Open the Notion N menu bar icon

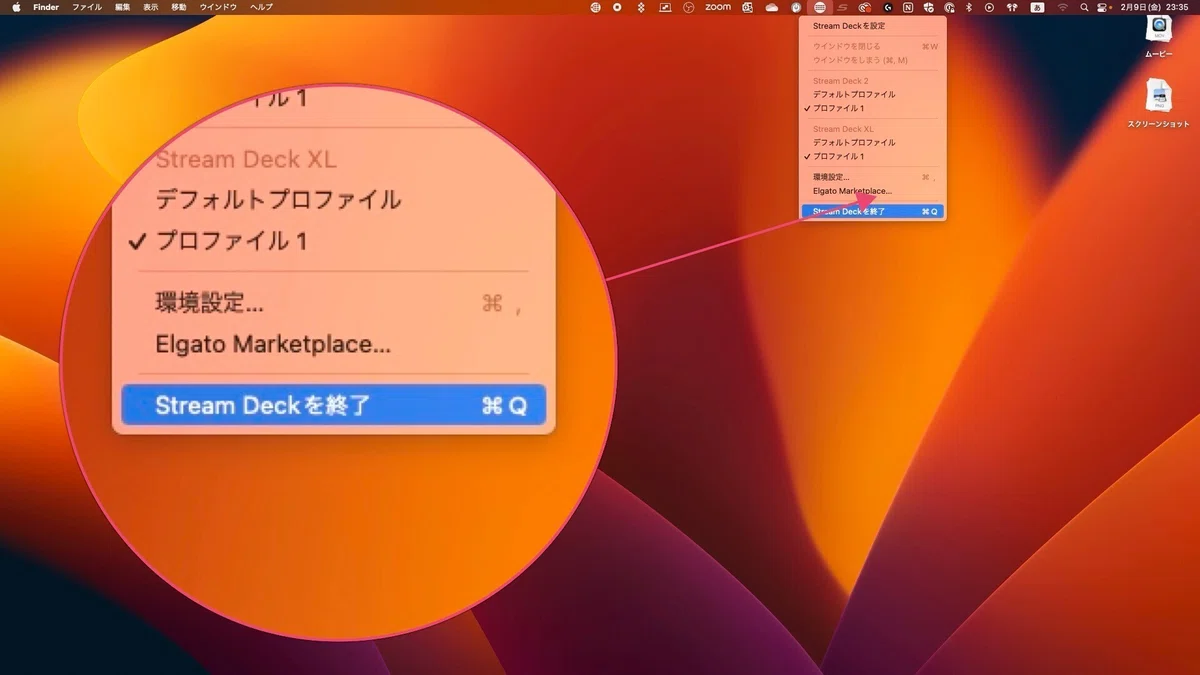point(909,7)
